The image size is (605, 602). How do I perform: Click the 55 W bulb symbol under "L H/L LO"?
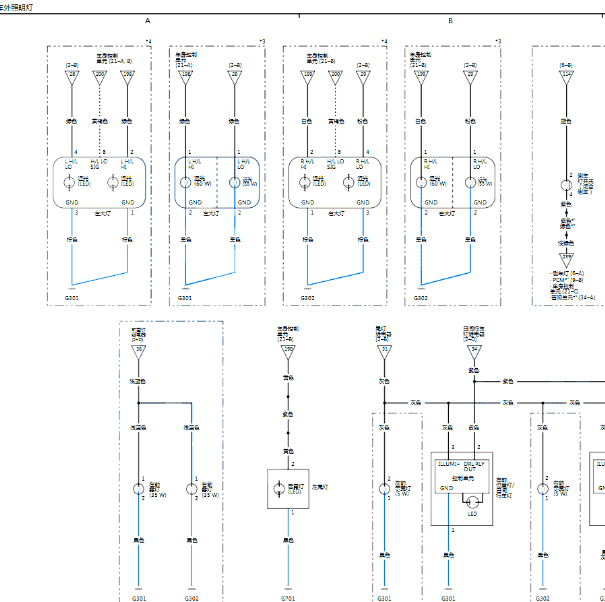tap(234, 182)
